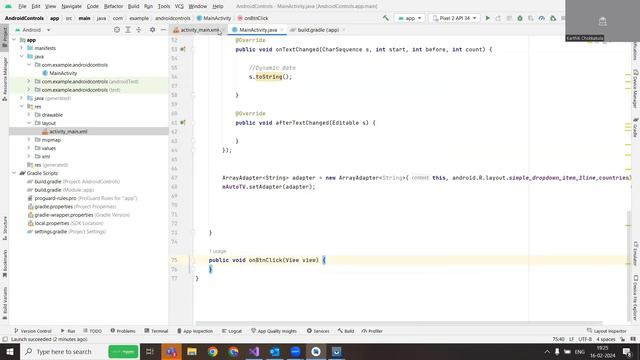Open the Build menu

[133, 6]
